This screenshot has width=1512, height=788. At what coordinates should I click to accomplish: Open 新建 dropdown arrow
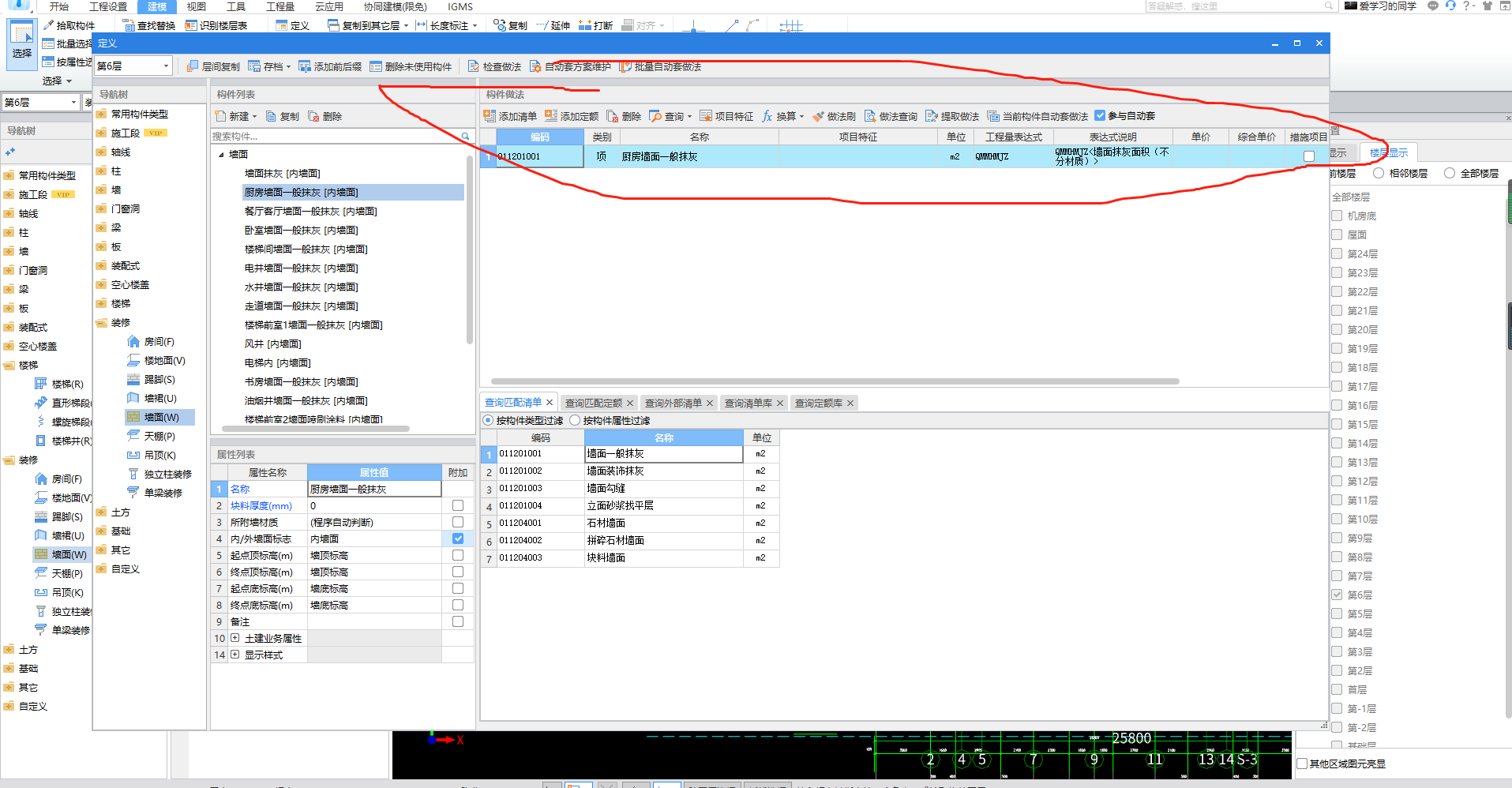[254, 117]
